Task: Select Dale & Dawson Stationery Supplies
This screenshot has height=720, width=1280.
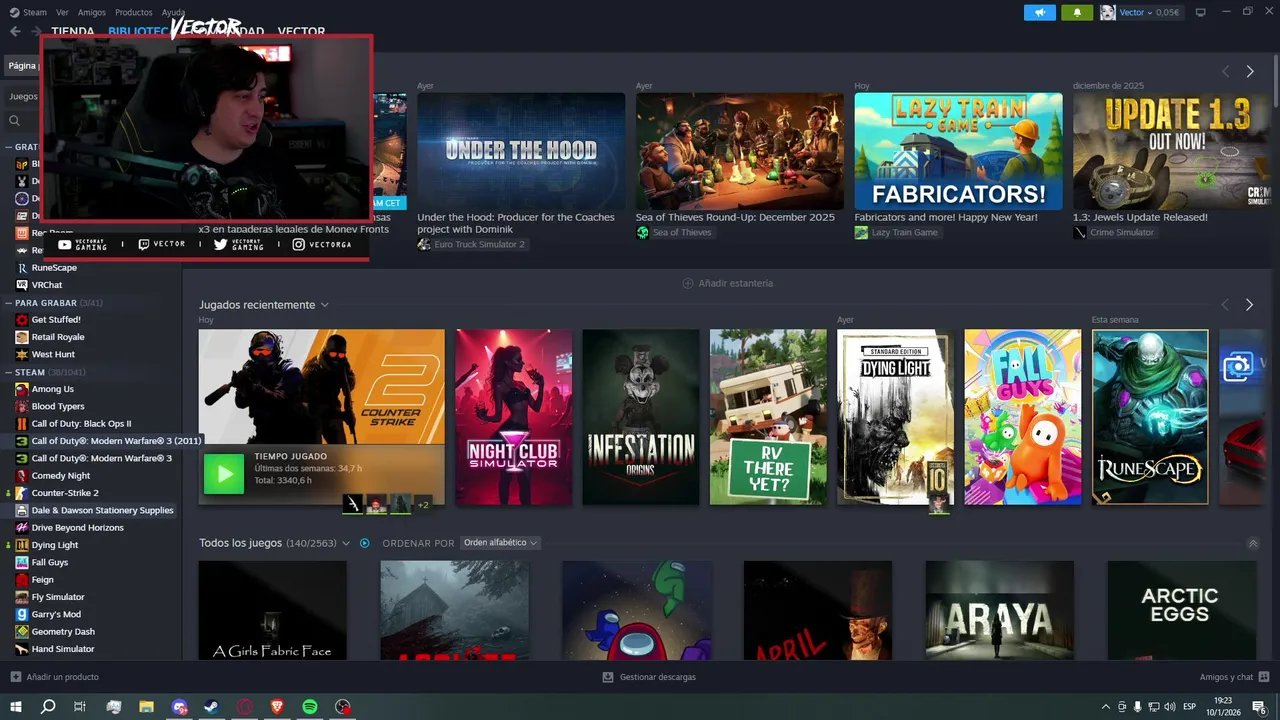Action: (102, 510)
